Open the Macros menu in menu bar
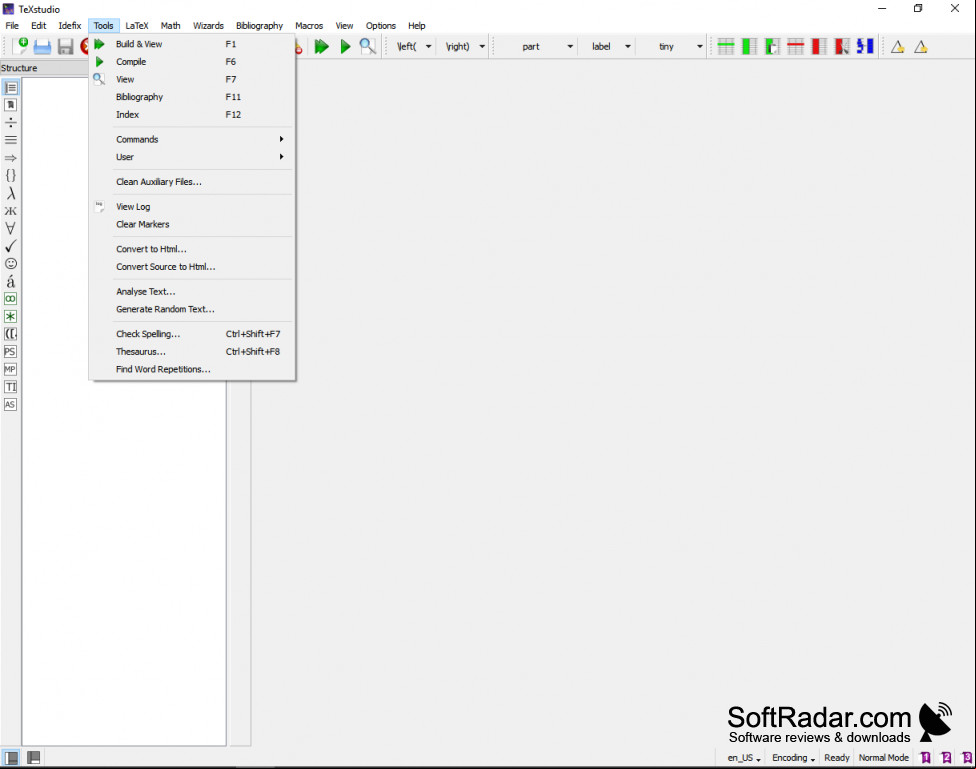 tap(309, 26)
